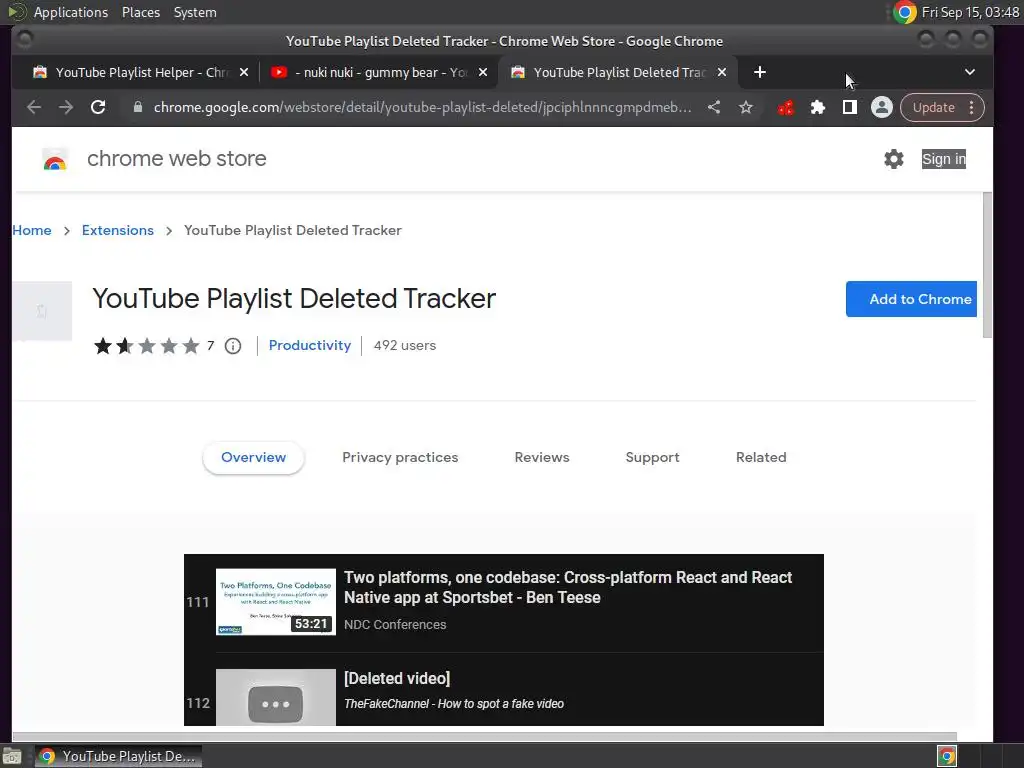
Task: Click the Two platforms video thumbnail
Action: pyautogui.click(x=276, y=601)
